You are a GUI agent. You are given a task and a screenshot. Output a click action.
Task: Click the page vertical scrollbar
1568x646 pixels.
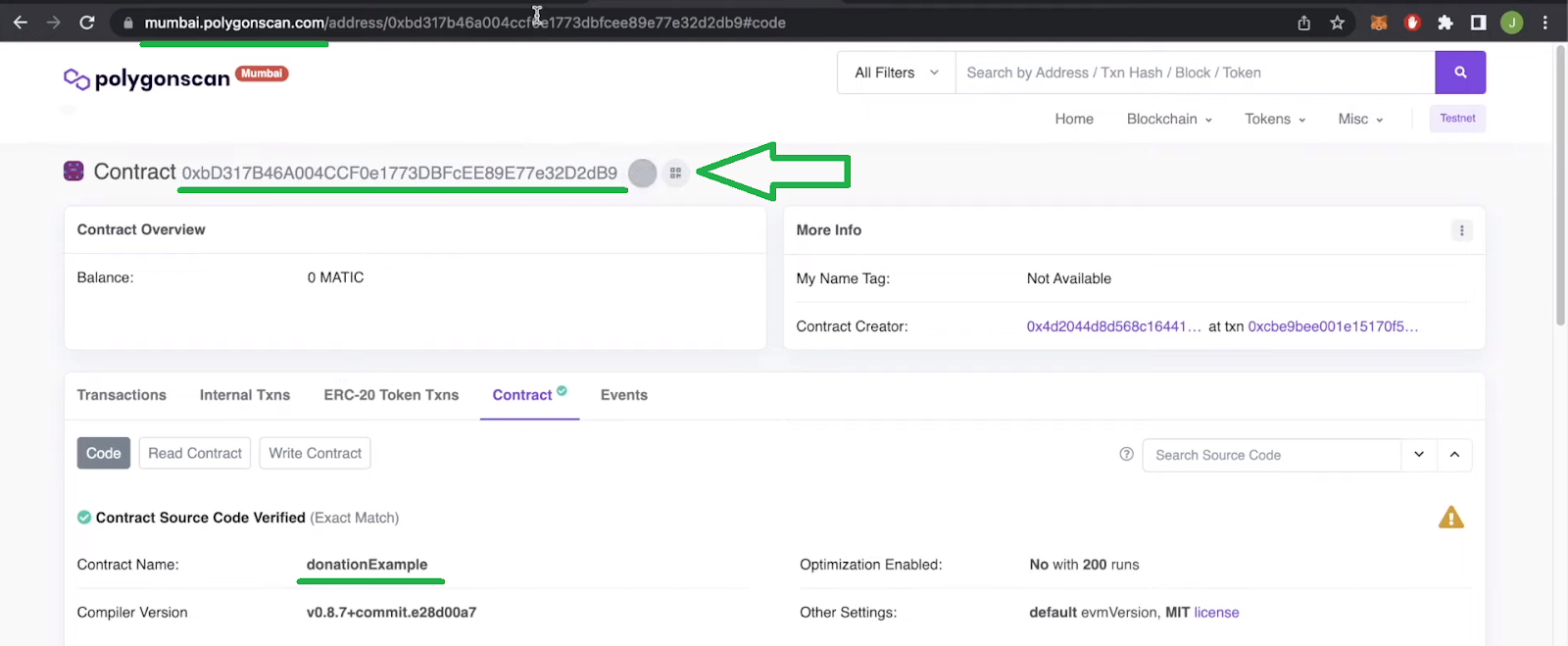(1560, 186)
